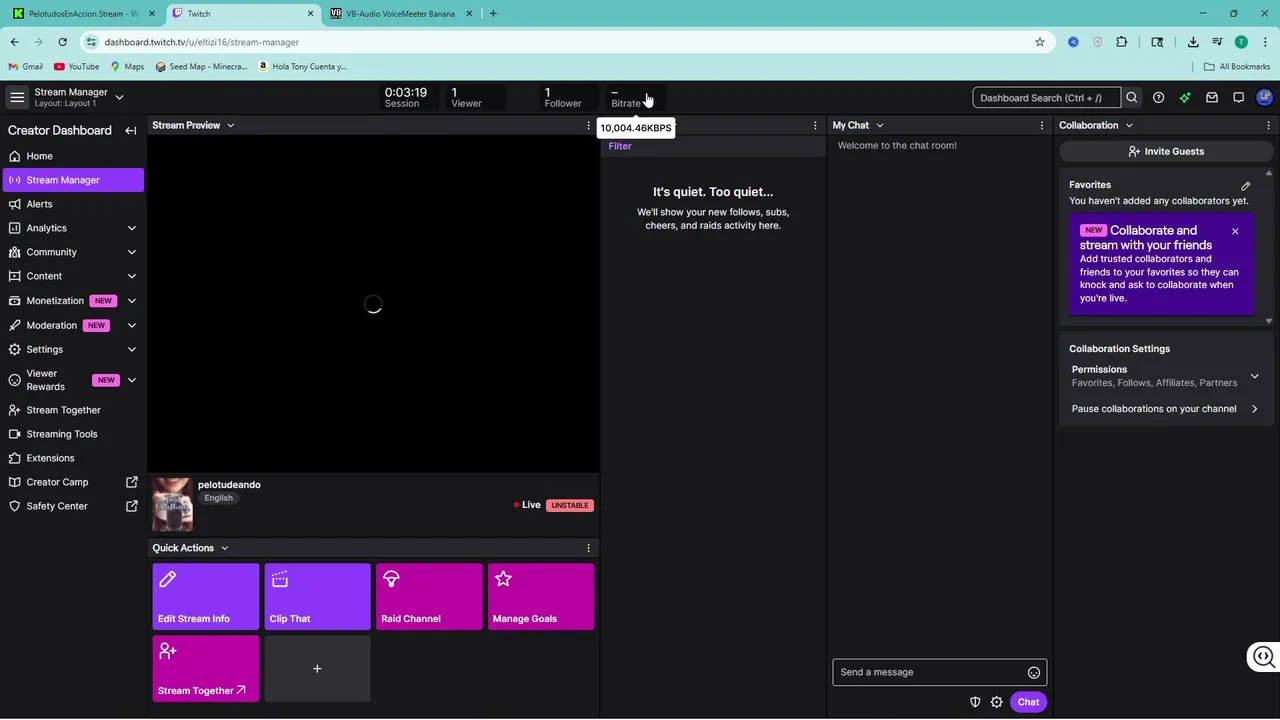Open the user profile avatar menu
1280x720 pixels.
(x=1264, y=98)
